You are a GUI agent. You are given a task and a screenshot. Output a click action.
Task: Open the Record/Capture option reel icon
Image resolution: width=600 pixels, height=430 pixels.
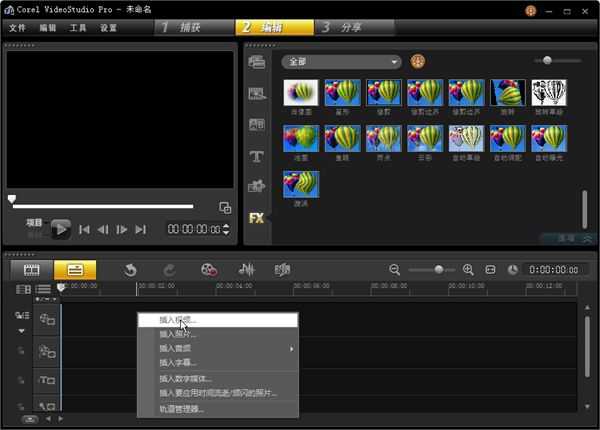pos(208,269)
